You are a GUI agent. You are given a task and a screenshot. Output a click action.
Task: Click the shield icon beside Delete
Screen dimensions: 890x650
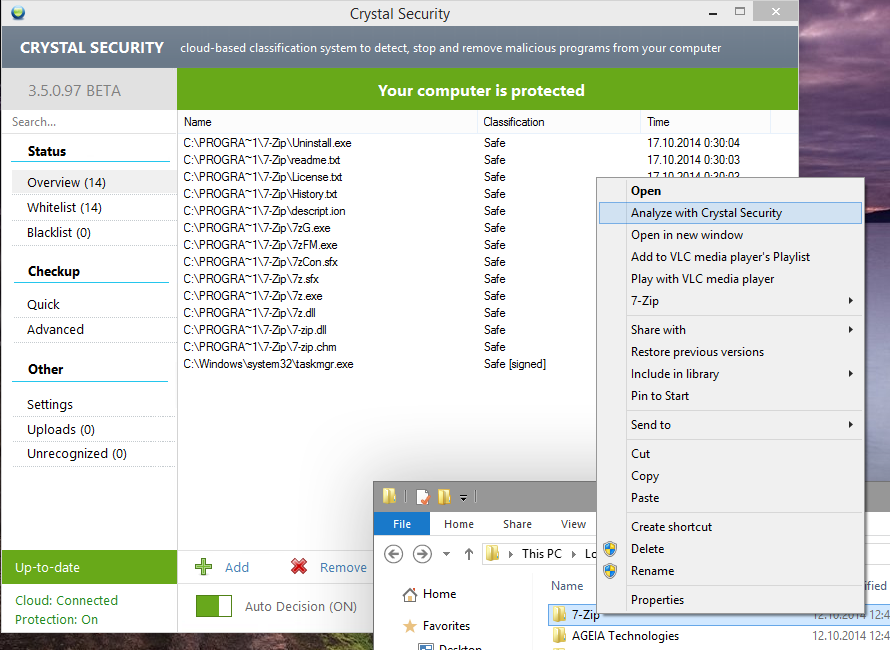610,549
